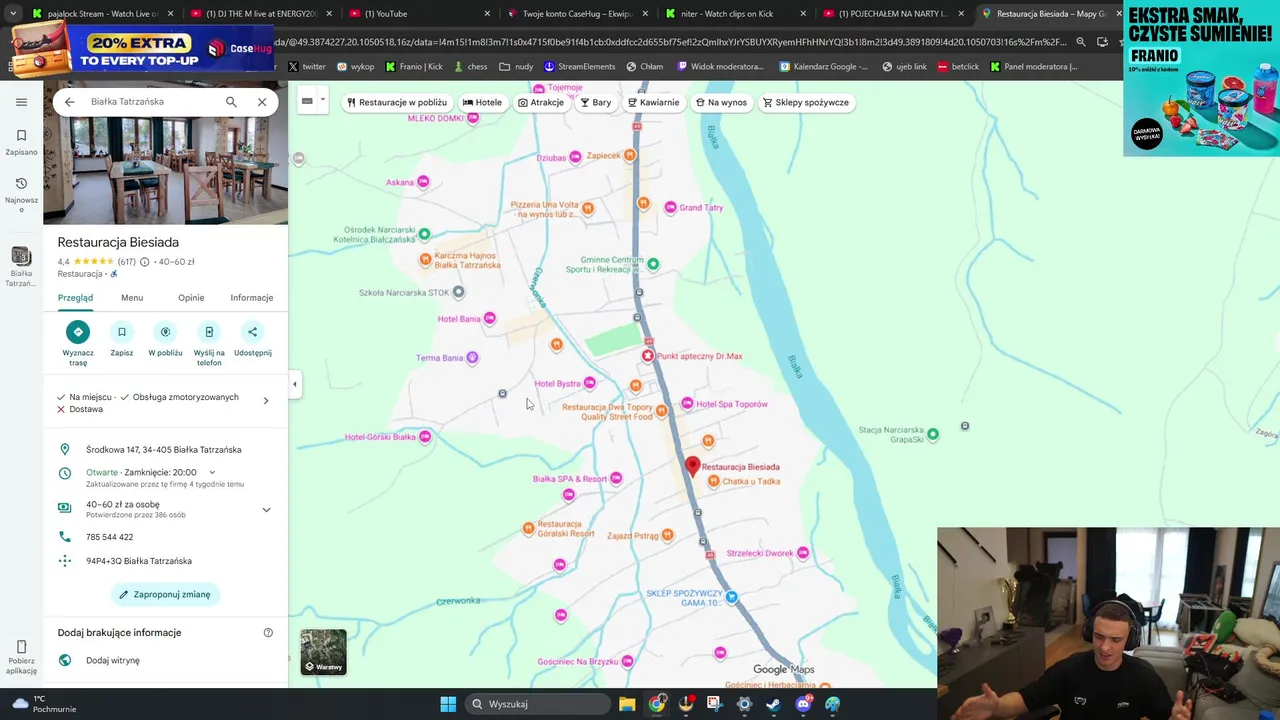Copy the address Środkowa 147
1280x720 pixels.
click(166, 450)
